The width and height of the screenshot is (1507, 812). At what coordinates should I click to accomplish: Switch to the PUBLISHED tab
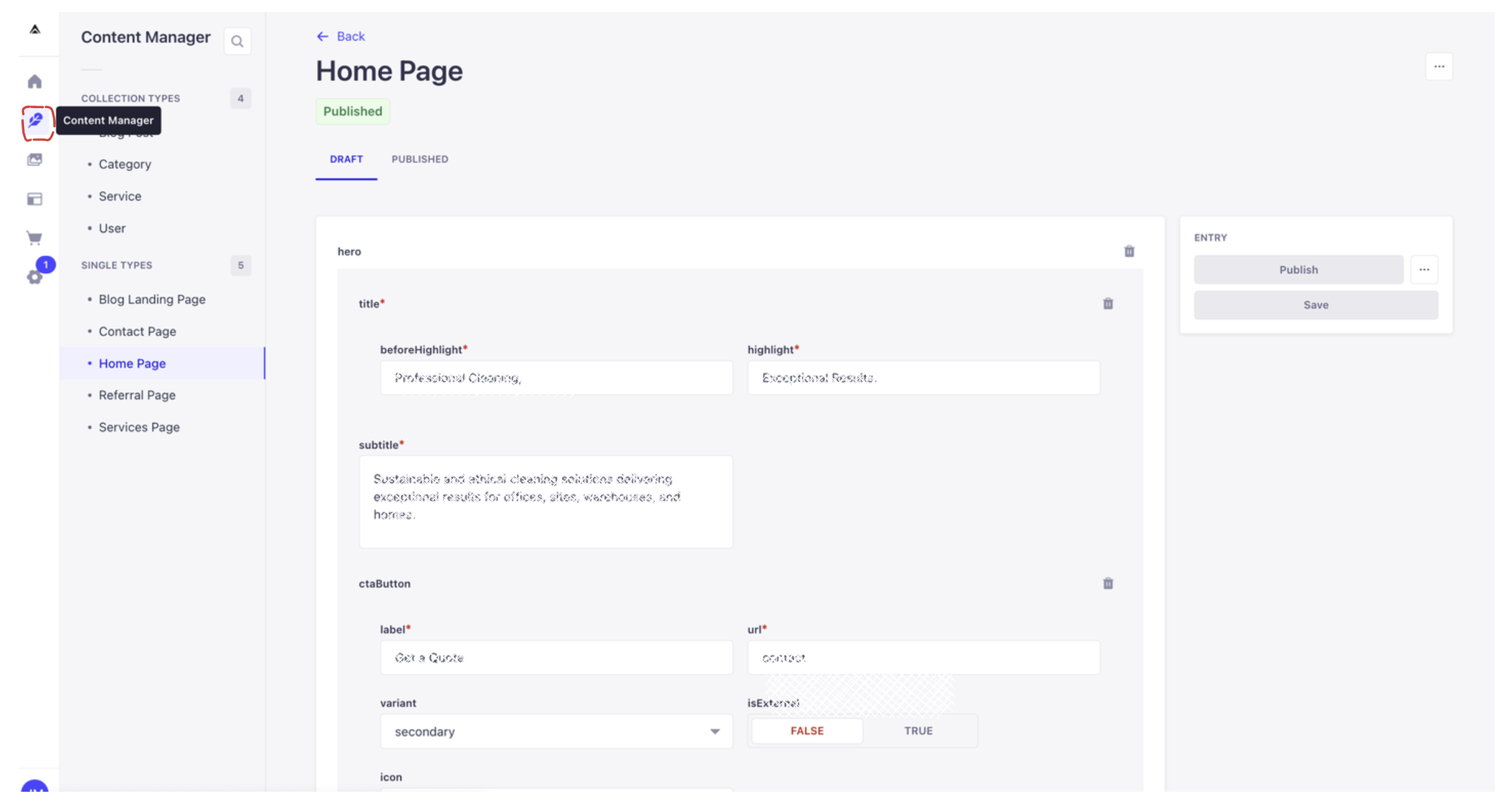point(419,159)
